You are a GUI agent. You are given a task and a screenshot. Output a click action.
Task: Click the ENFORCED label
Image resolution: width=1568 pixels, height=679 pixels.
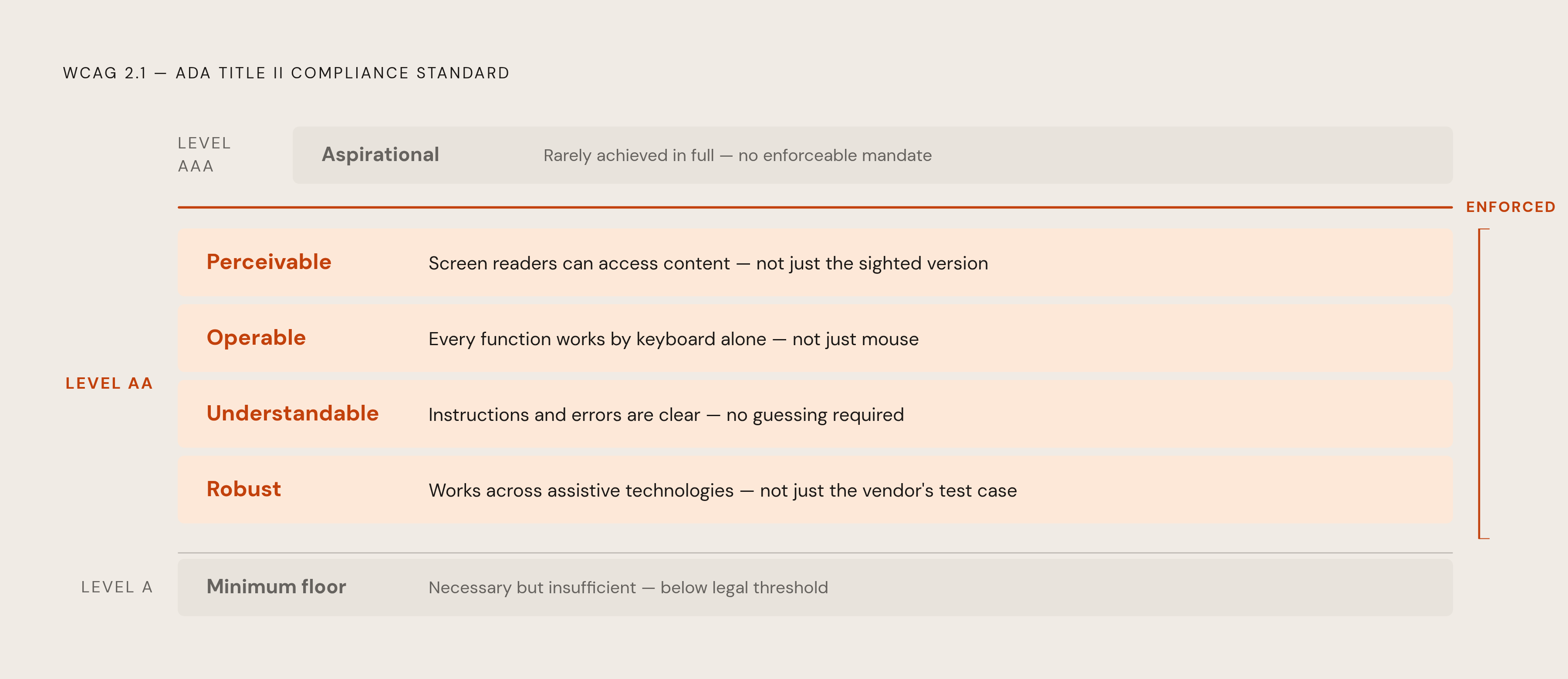tap(1511, 207)
